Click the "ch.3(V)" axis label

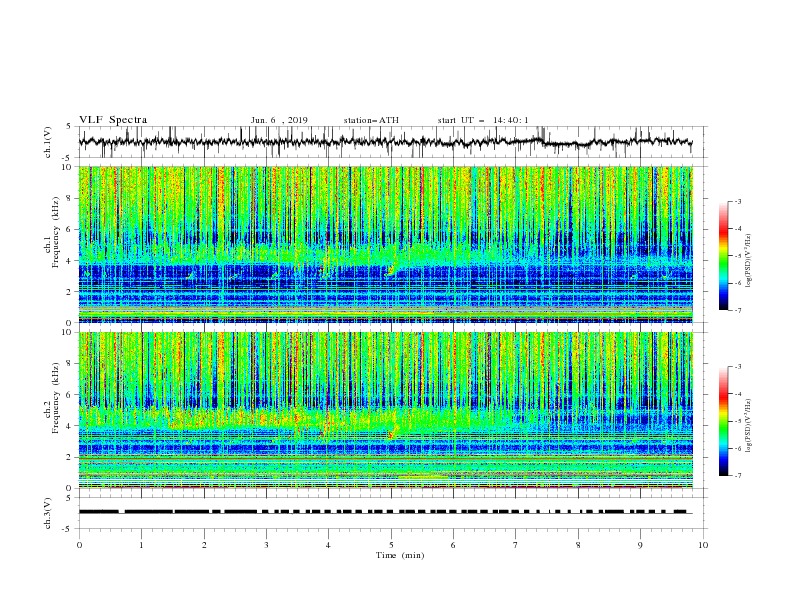coord(48,513)
